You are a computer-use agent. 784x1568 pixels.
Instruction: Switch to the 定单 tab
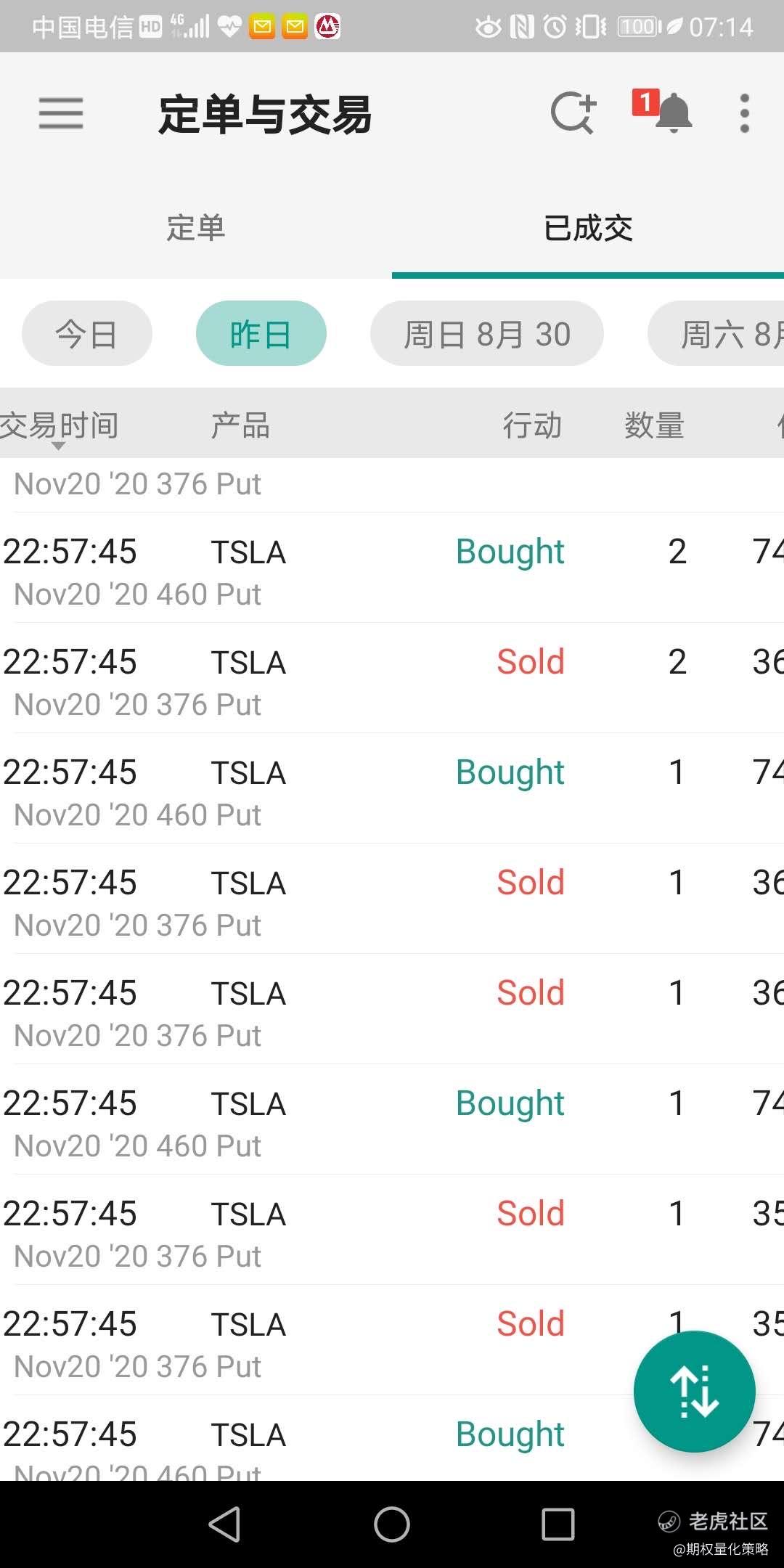pyautogui.click(x=196, y=228)
